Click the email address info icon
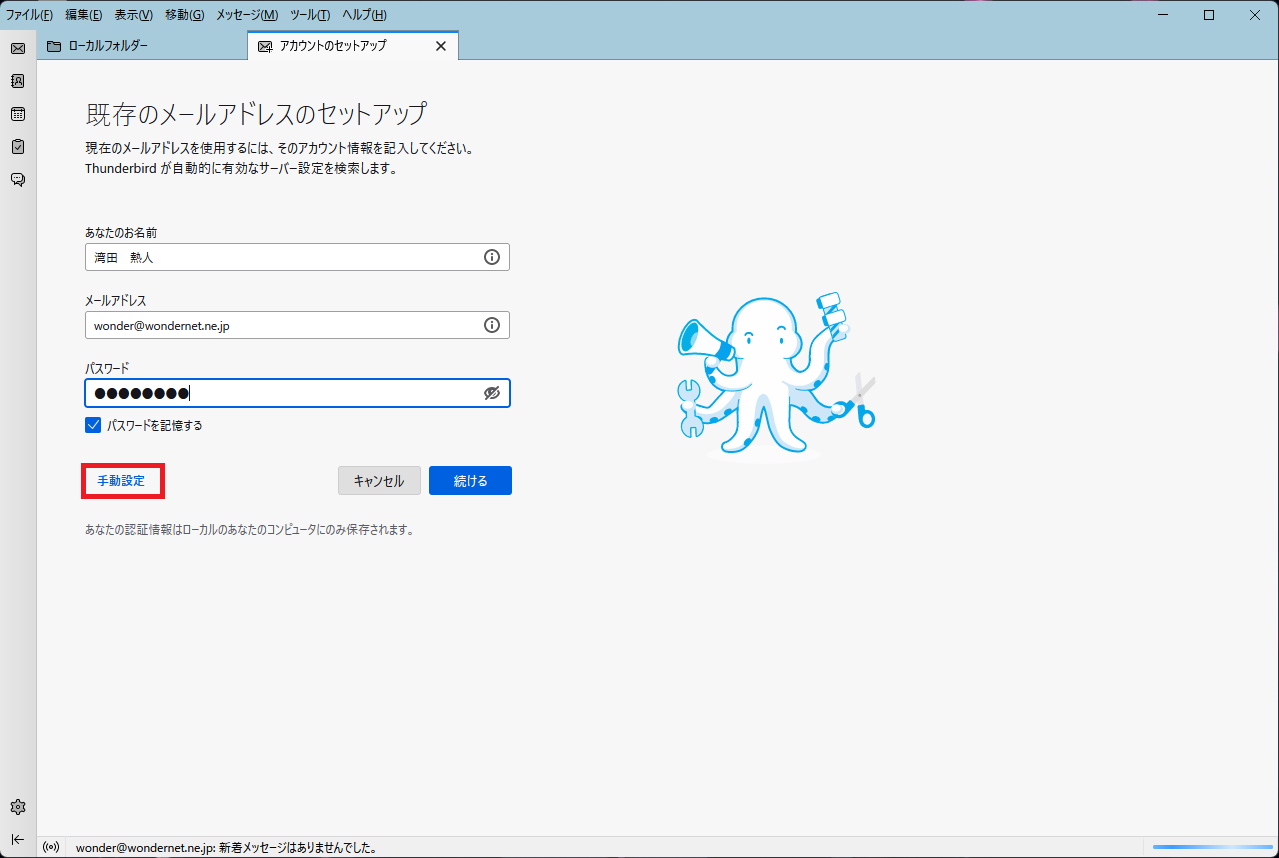 coord(492,325)
